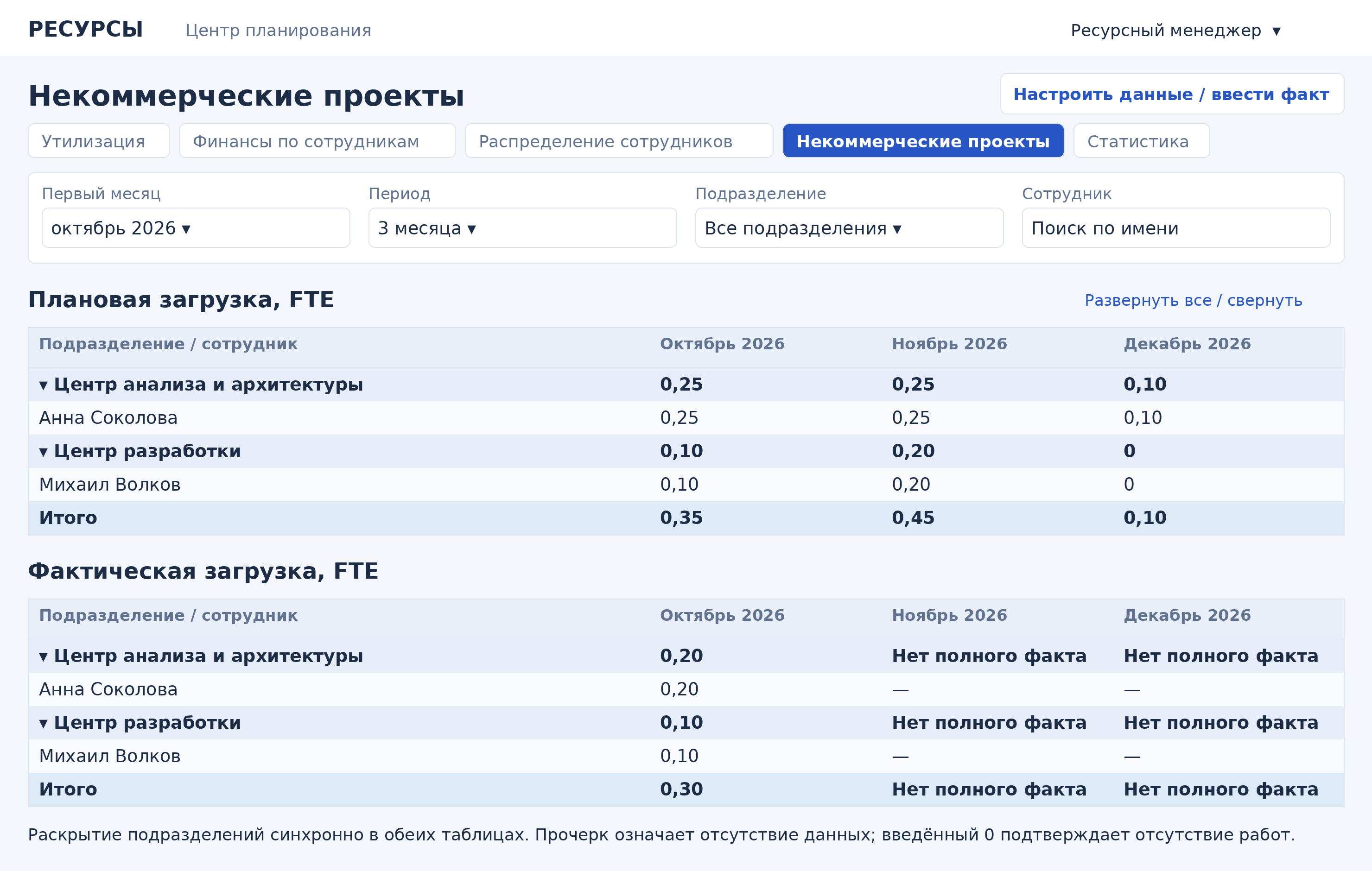Click Плановая загрузка, FTE section heading
This screenshot has height=871, width=1372.
coord(181,300)
